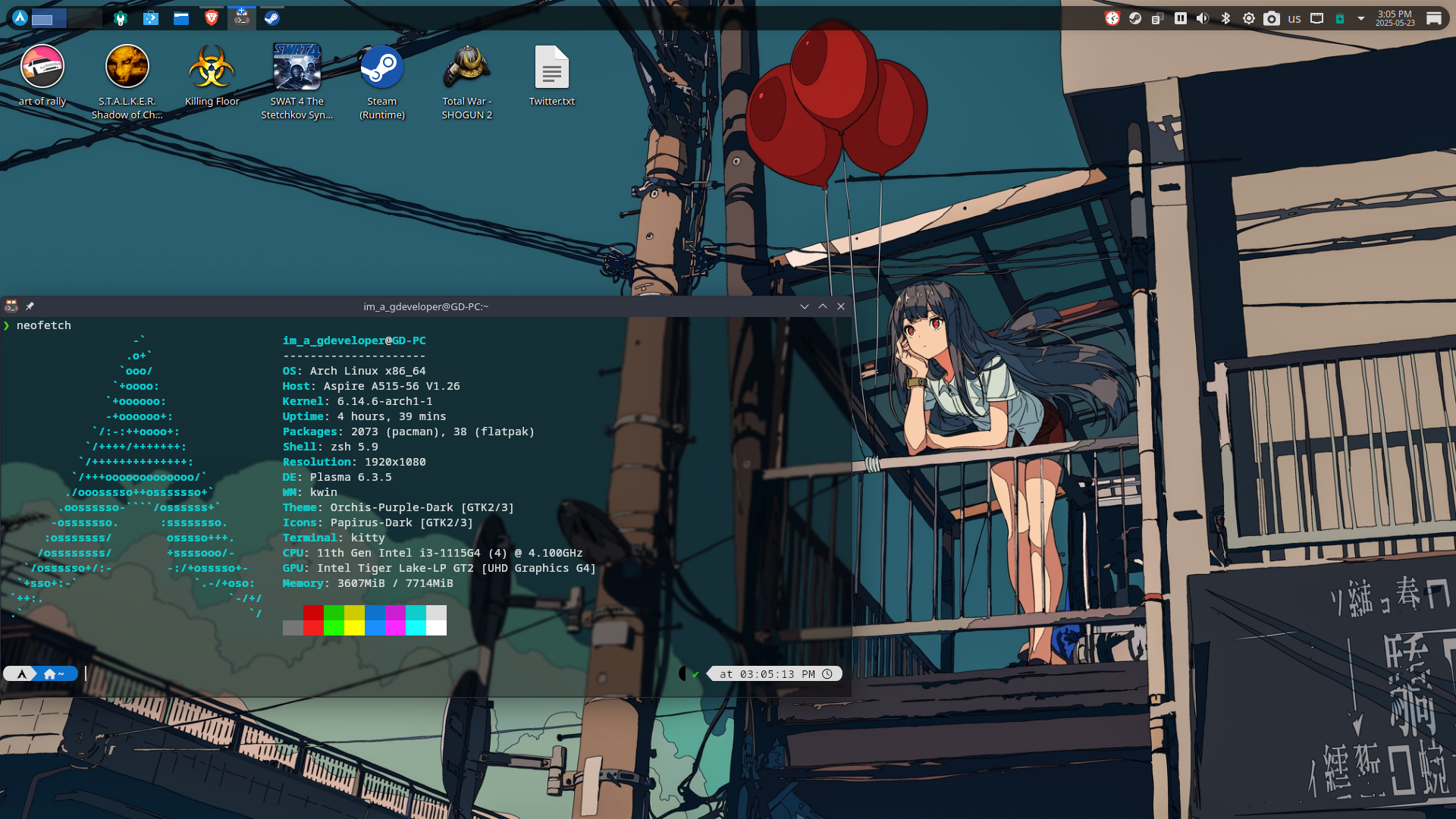Click the green checkmark status in prompt
The width and height of the screenshot is (1456, 819).
[x=695, y=674]
